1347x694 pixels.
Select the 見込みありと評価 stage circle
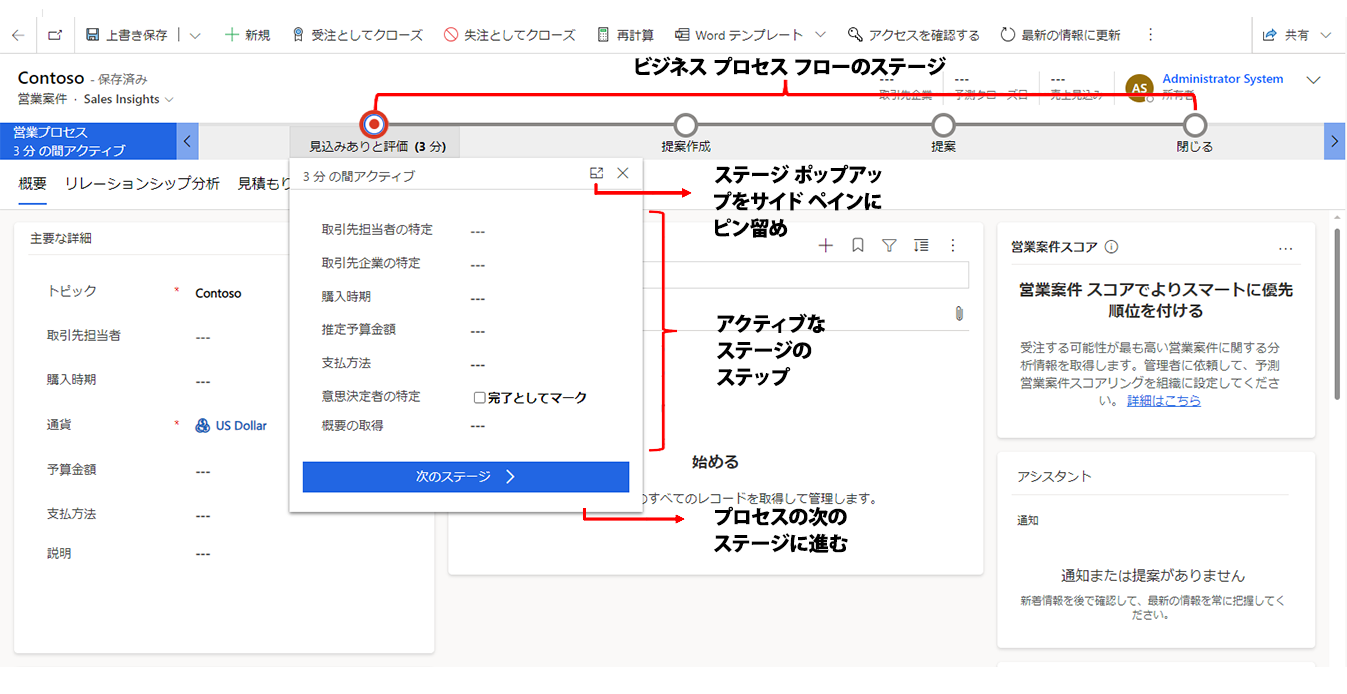click(374, 125)
